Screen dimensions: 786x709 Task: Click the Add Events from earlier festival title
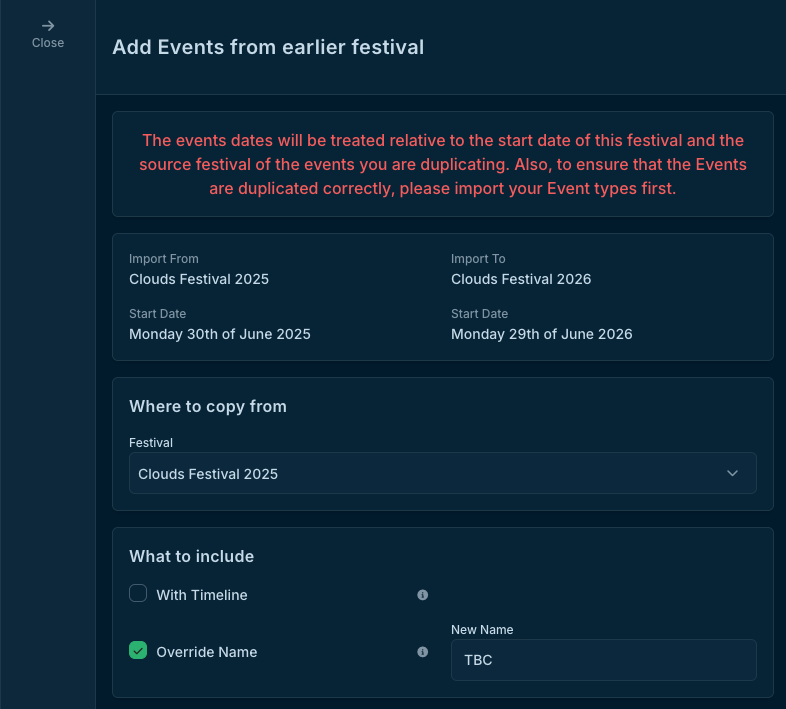[268, 47]
